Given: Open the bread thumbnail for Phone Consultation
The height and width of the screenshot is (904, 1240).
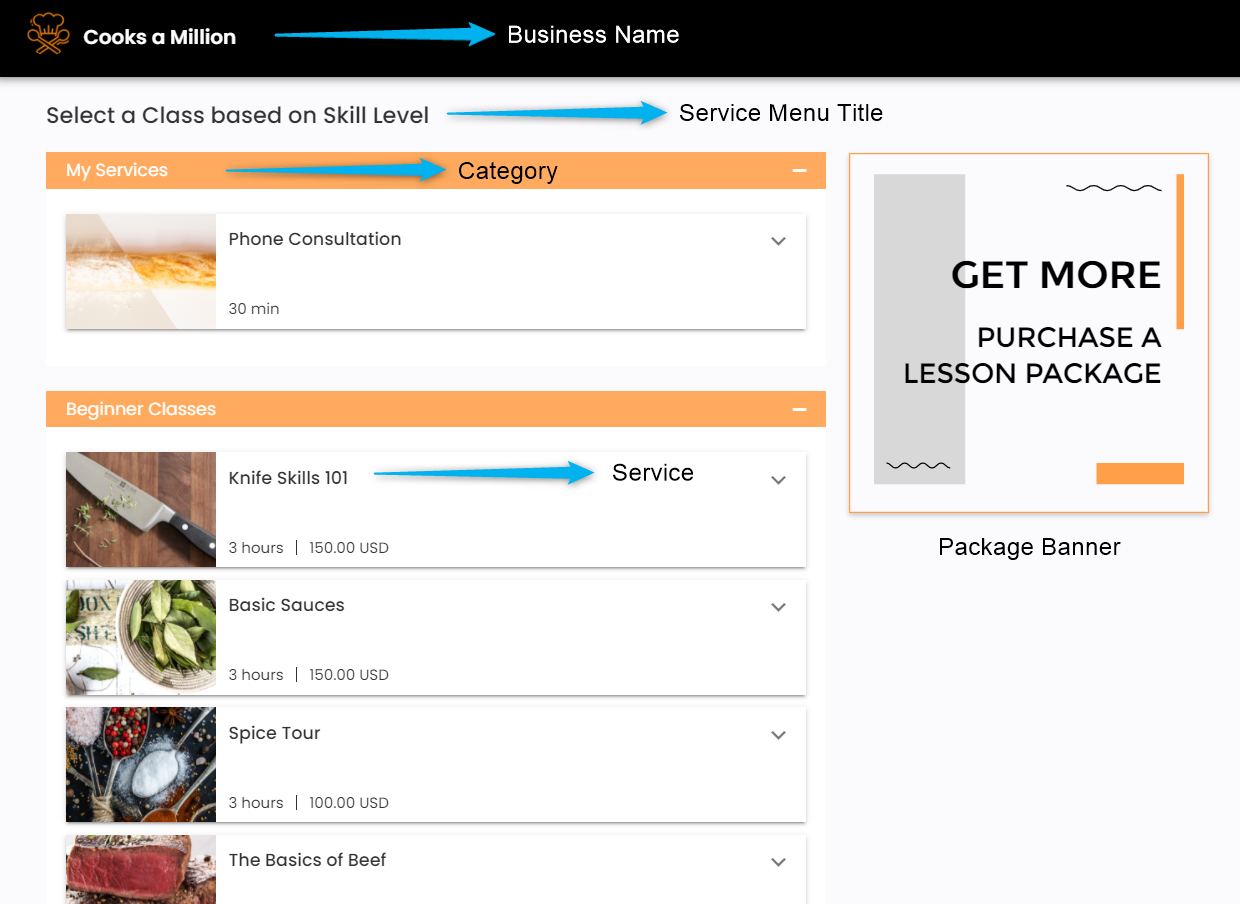Looking at the screenshot, I should point(141,271).
